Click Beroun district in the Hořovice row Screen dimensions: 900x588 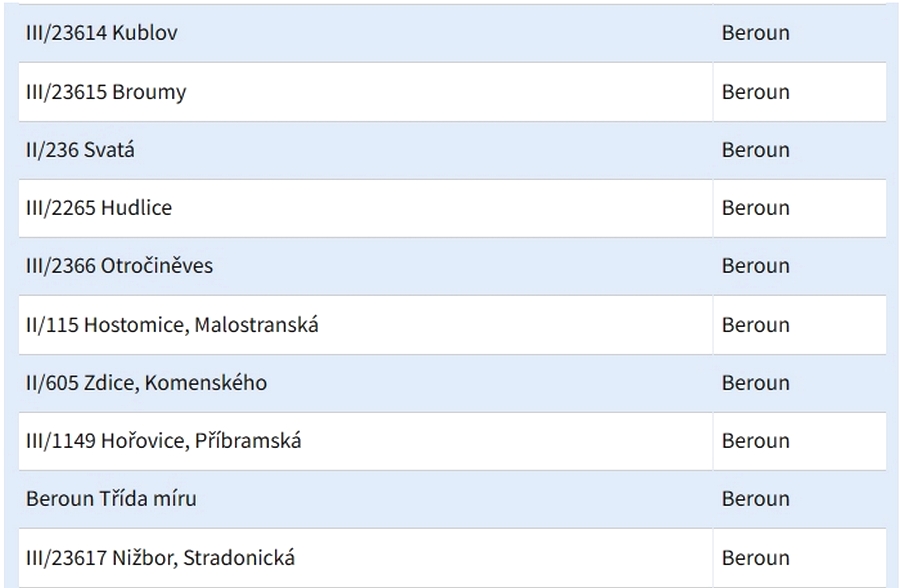756,441
